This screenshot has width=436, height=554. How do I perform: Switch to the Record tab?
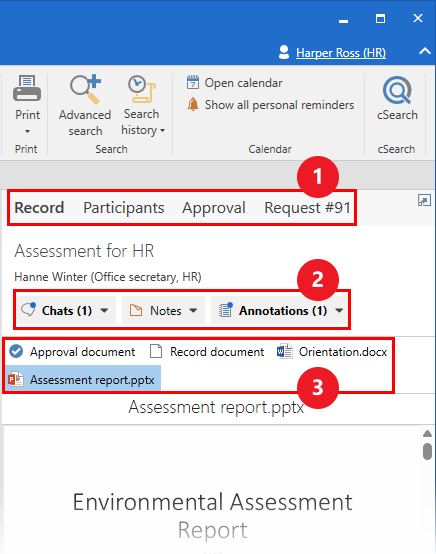pos(39,208)
